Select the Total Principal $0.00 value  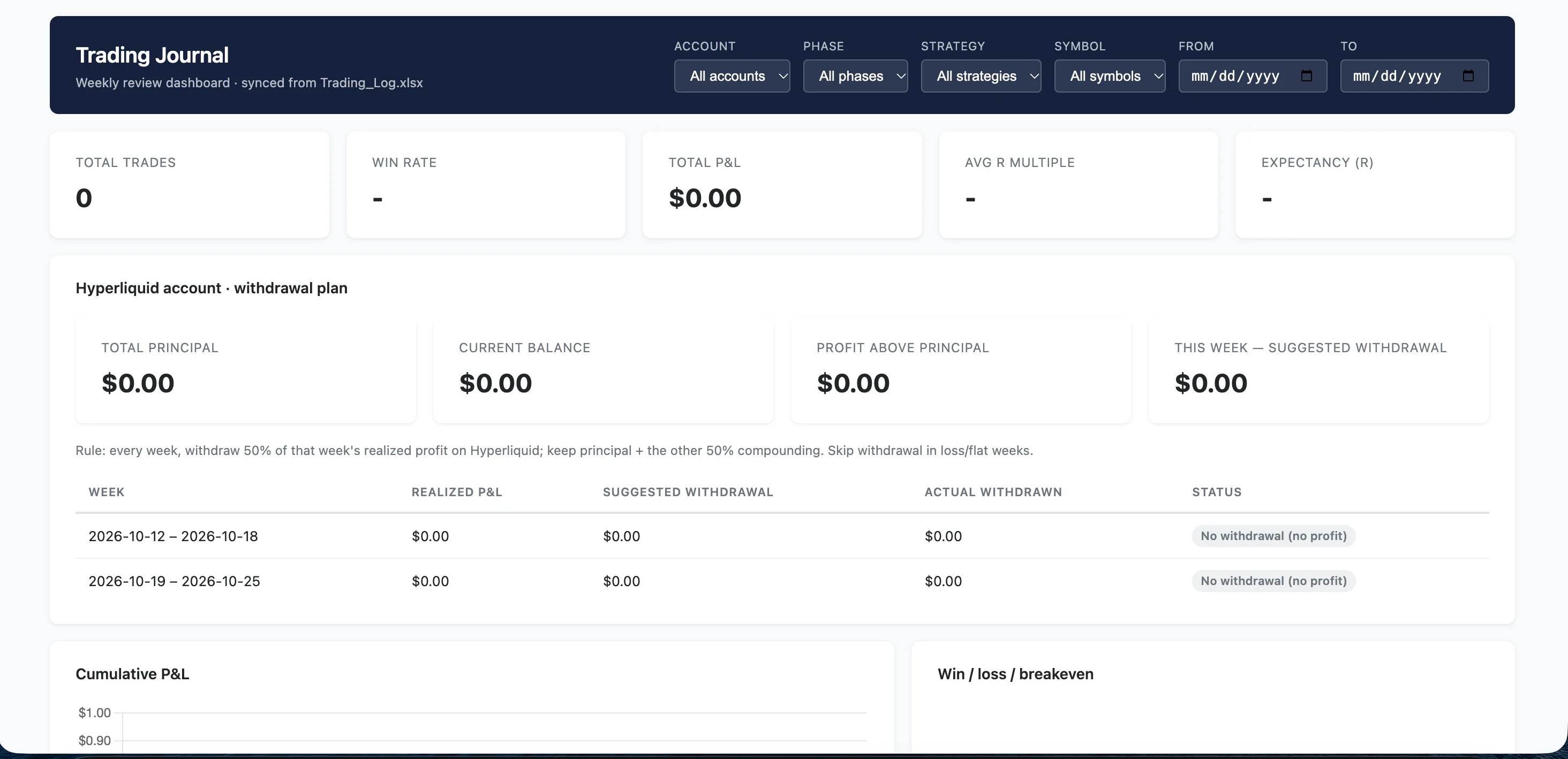click(138, 383)
